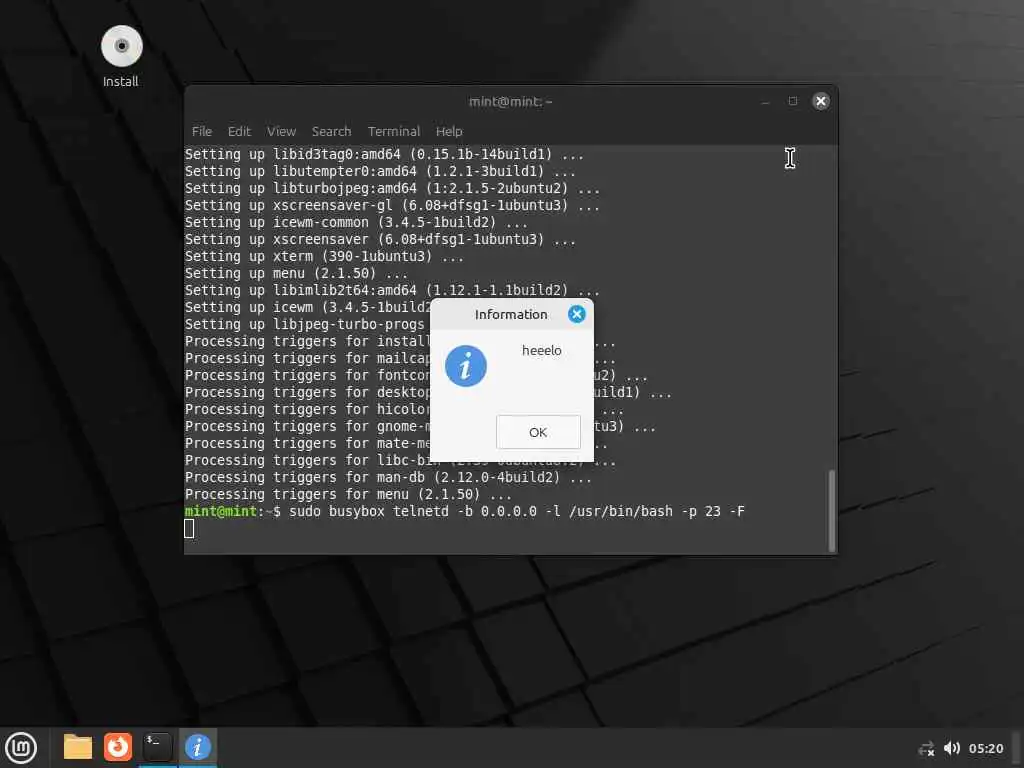This screenshot has width=1024, height=768.
Task: Click the 'Setting up libturbojpeg:amd64' line
Action: point(392,188)
